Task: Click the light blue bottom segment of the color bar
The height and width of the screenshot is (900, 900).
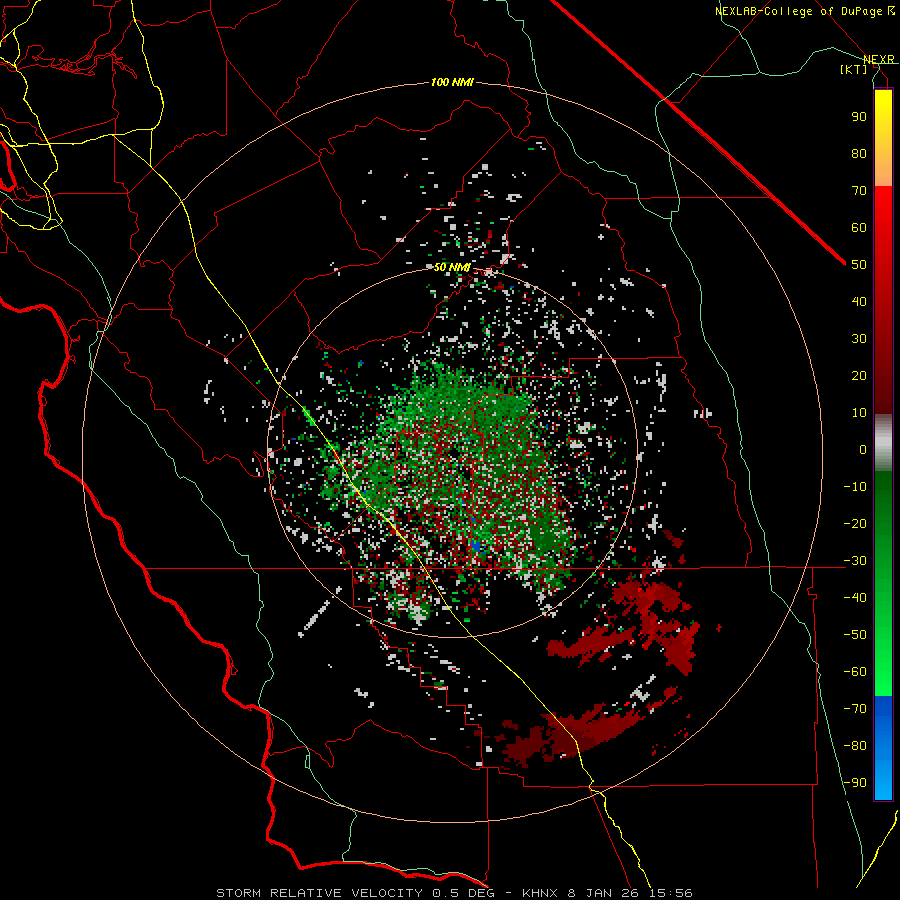Action: (x=883, y=781)
